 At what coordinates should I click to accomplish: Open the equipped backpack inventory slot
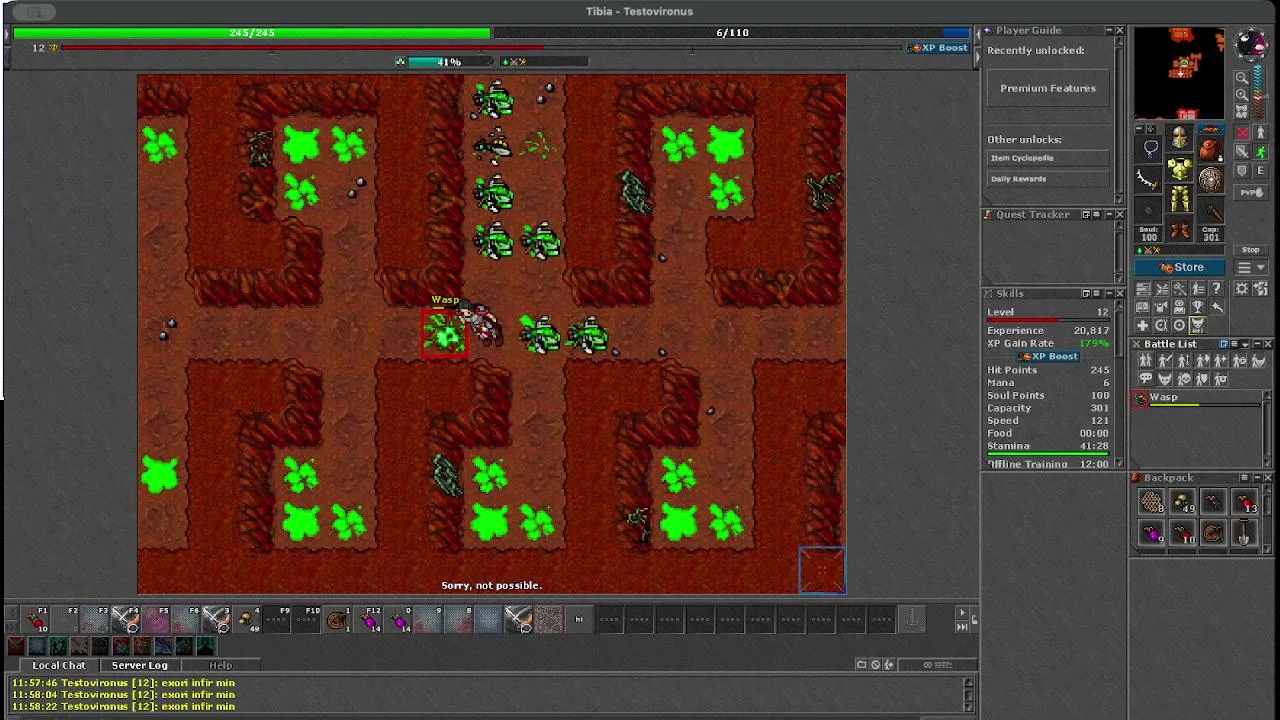click(1211, 149)
